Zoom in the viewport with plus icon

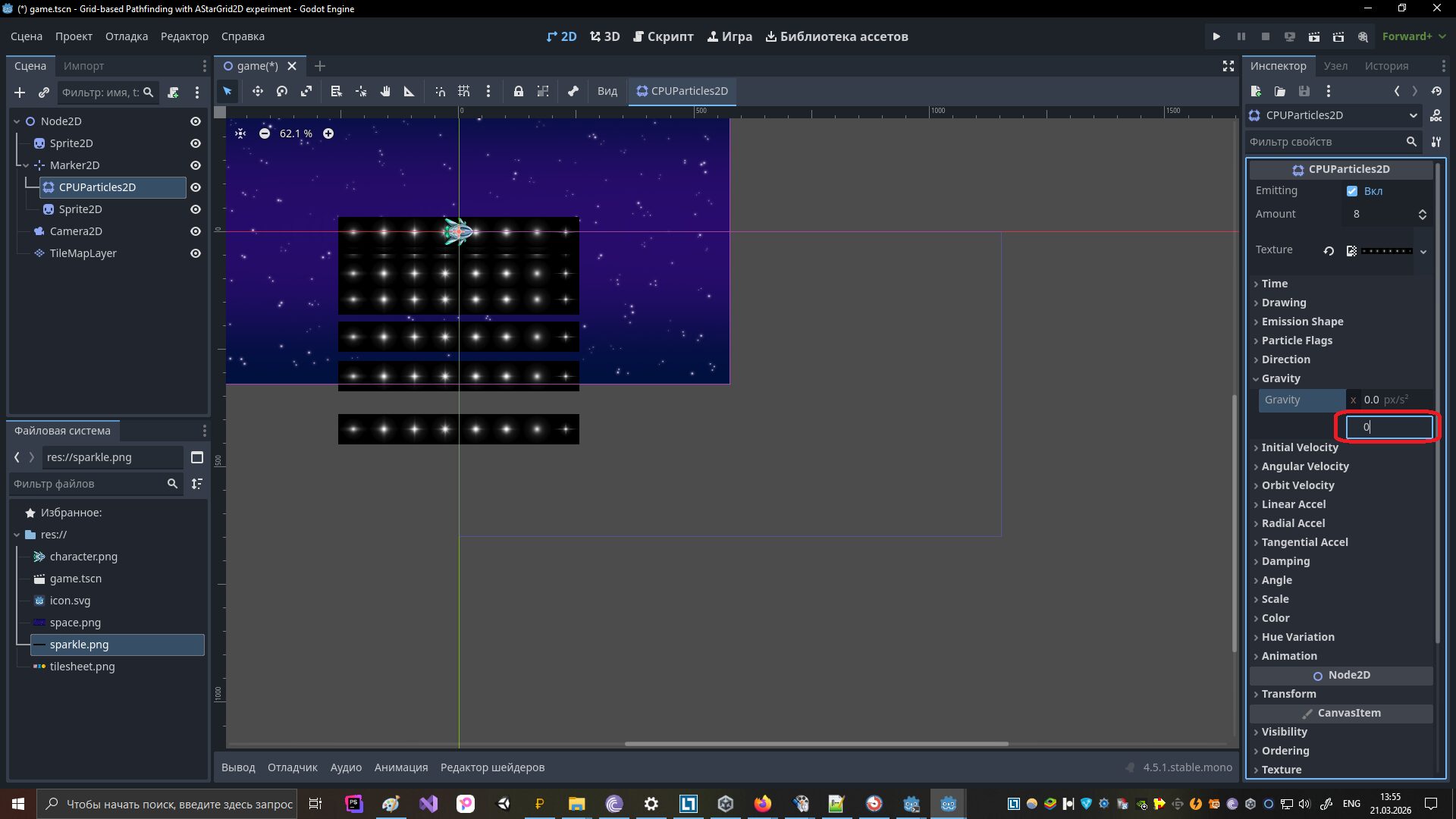pyautogui.click(x=328, y=133)
